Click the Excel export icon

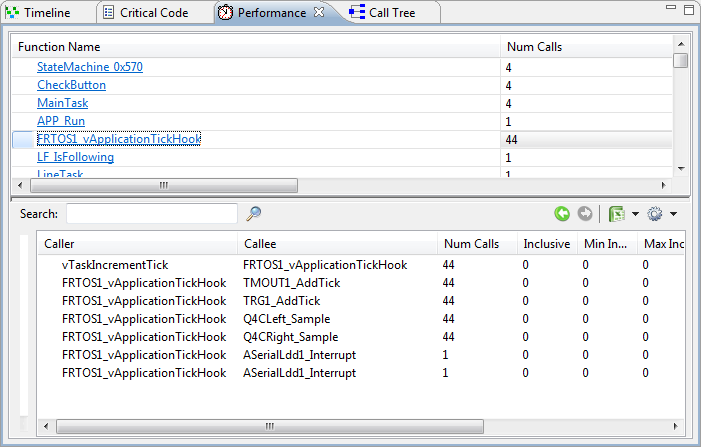point(617,214)
